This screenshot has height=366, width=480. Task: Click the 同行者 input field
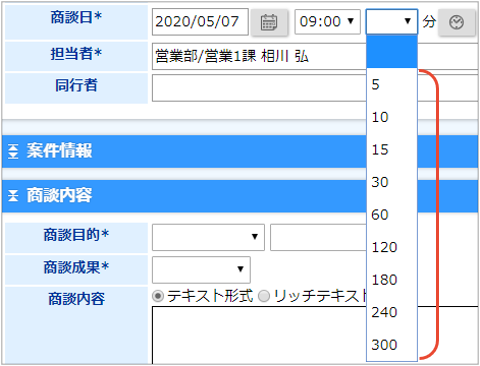pos(259,88)
